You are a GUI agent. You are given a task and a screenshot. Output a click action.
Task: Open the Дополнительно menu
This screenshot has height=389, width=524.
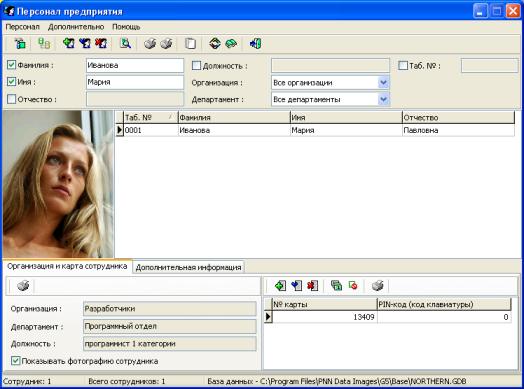tap(76, 27)
